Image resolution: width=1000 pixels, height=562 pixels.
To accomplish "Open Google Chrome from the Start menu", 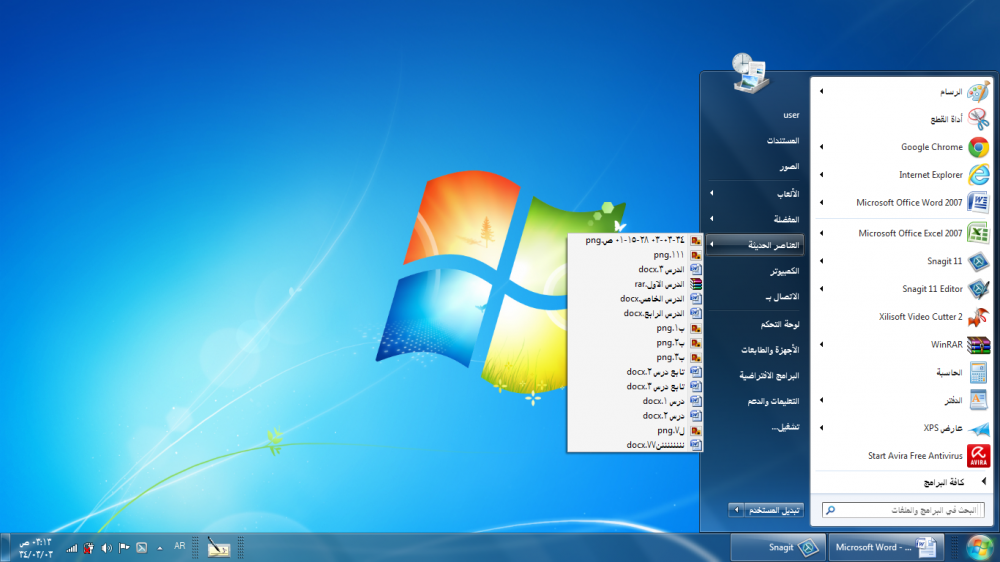I will click(932, 147).
